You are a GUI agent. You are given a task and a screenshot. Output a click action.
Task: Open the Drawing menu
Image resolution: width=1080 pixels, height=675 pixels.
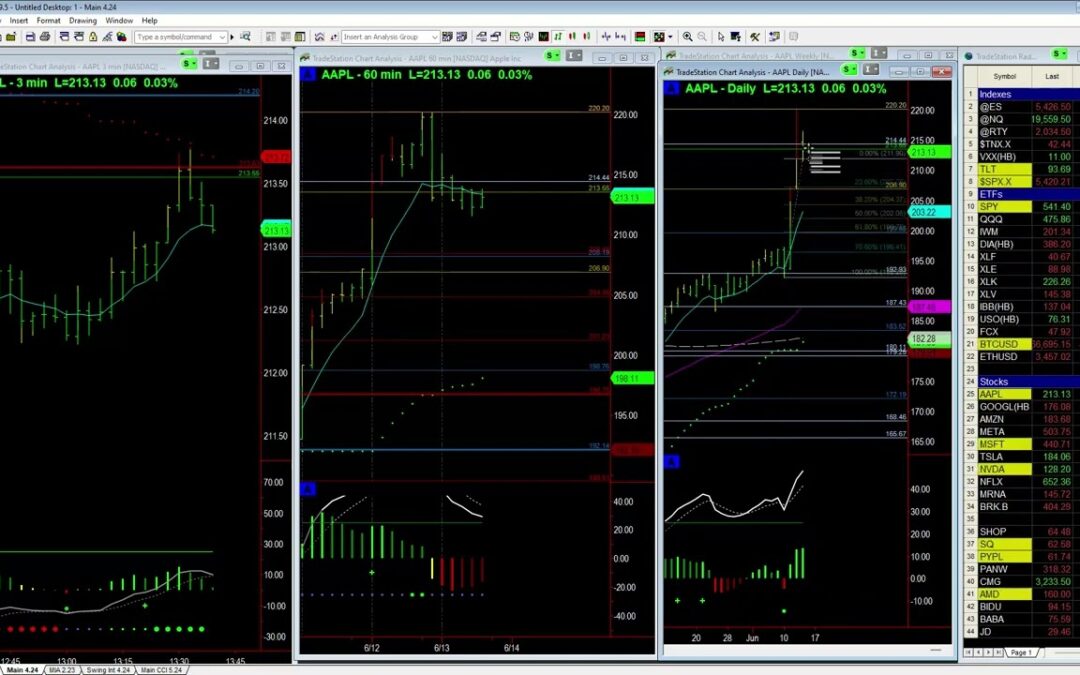click(x=83, y=21)
